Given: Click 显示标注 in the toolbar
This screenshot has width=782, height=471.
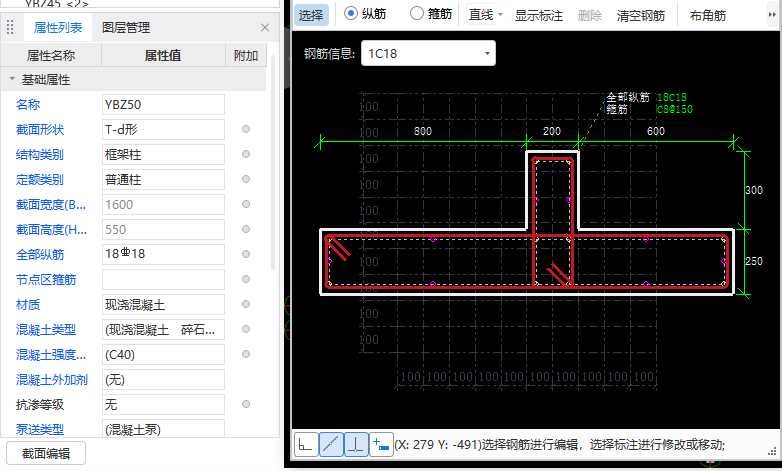Looking at the screenshot, I should 539,15.
